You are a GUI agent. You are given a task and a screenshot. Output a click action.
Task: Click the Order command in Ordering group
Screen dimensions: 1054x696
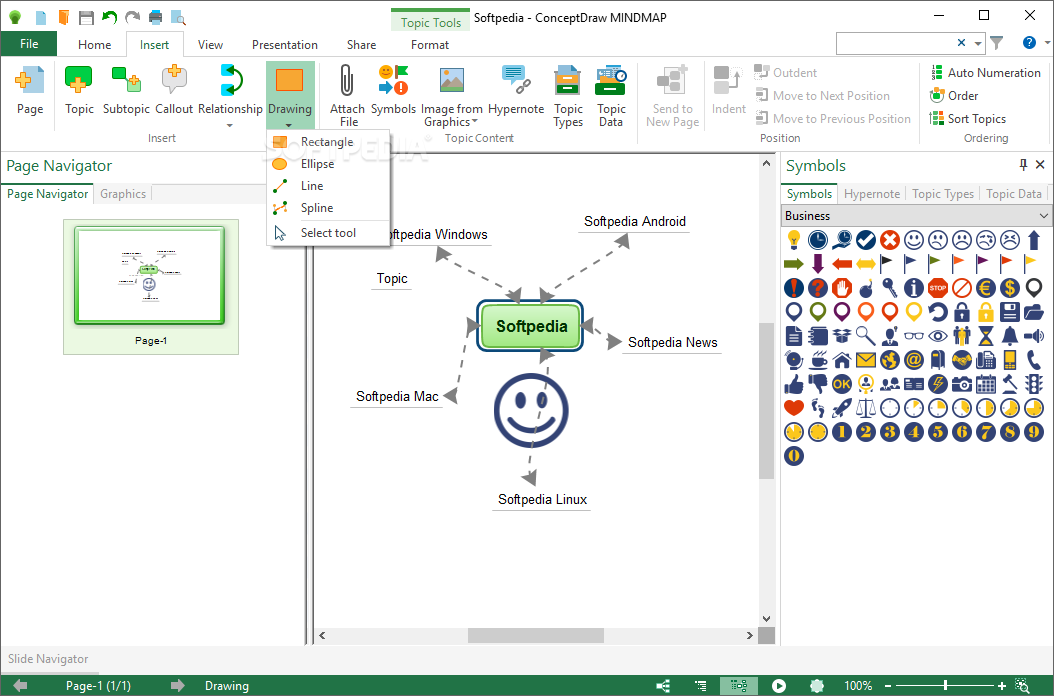[x=954, y=95]
